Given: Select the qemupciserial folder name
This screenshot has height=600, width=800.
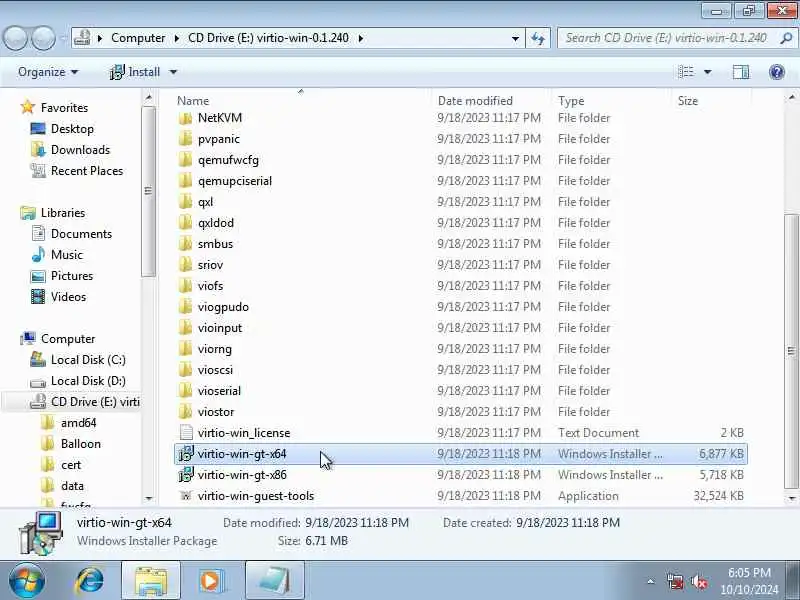Looking at the screenshot, I should (235, 181).
